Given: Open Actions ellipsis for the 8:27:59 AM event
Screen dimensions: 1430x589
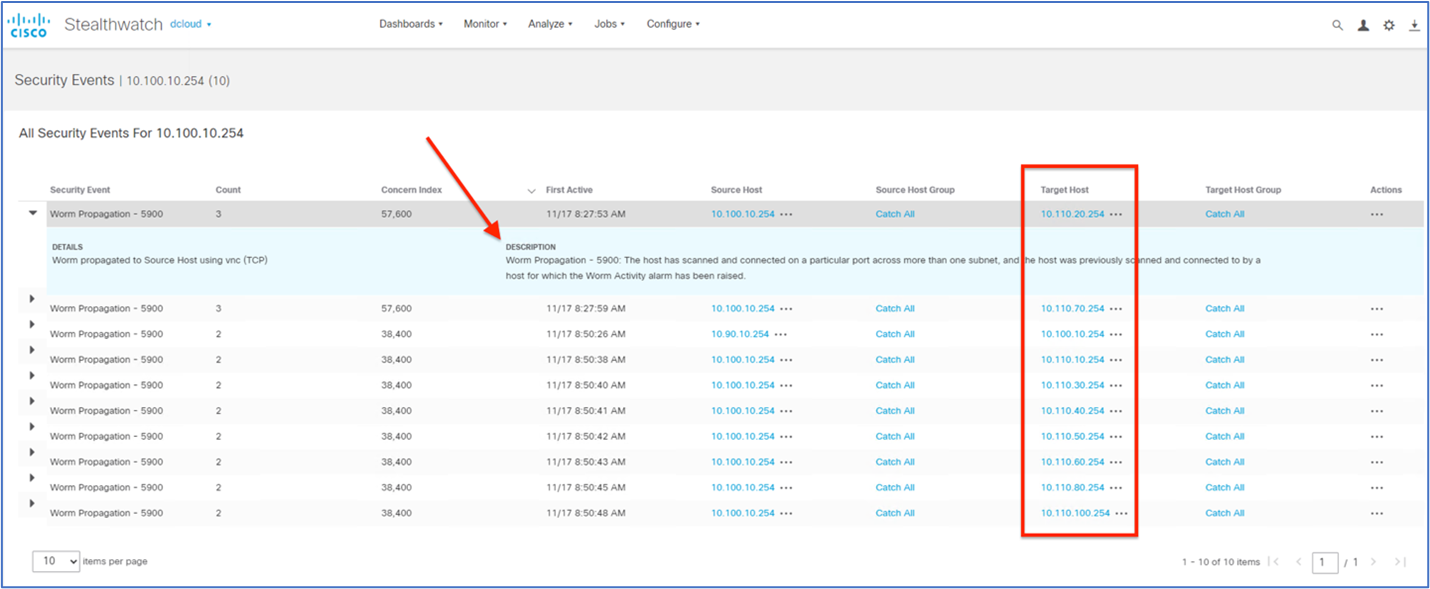Looking at the screenshot, I should [1377, 309].
